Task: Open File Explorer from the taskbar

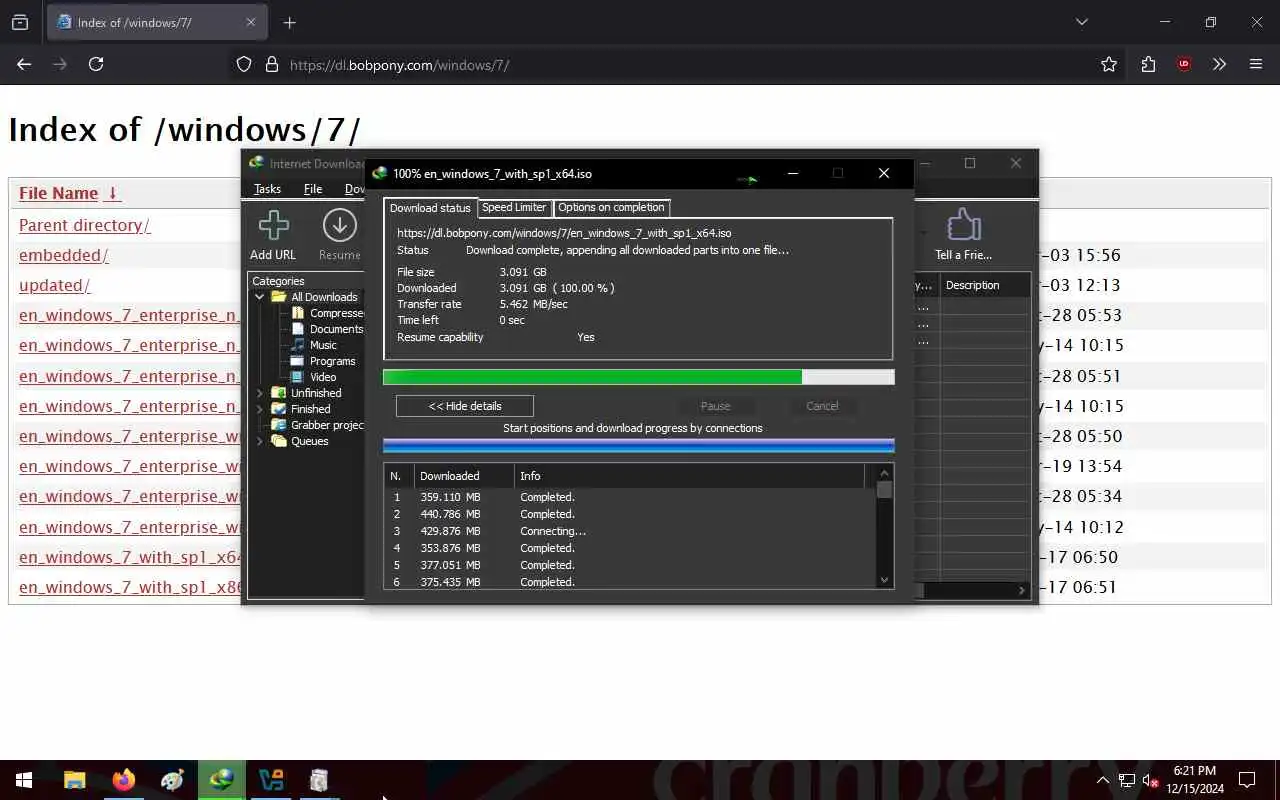Action: click(75, 780)
